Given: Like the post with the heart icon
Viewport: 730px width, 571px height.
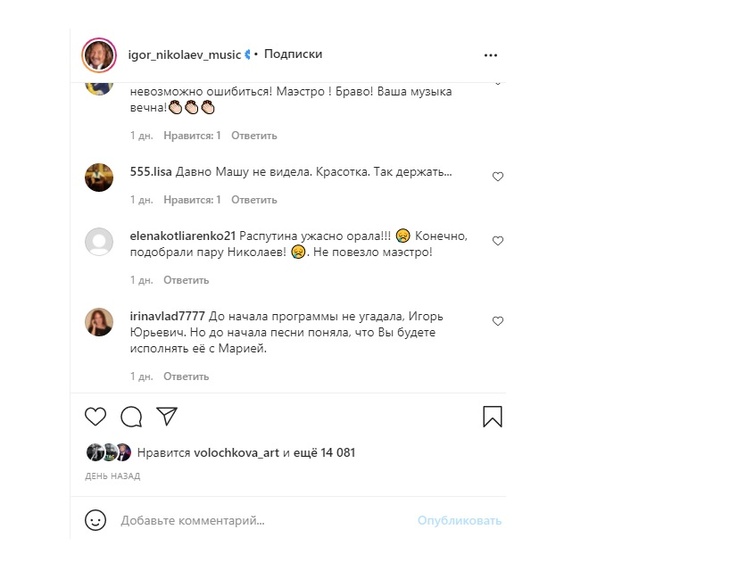Looking at the screenshot, I should tap(95, 416).
